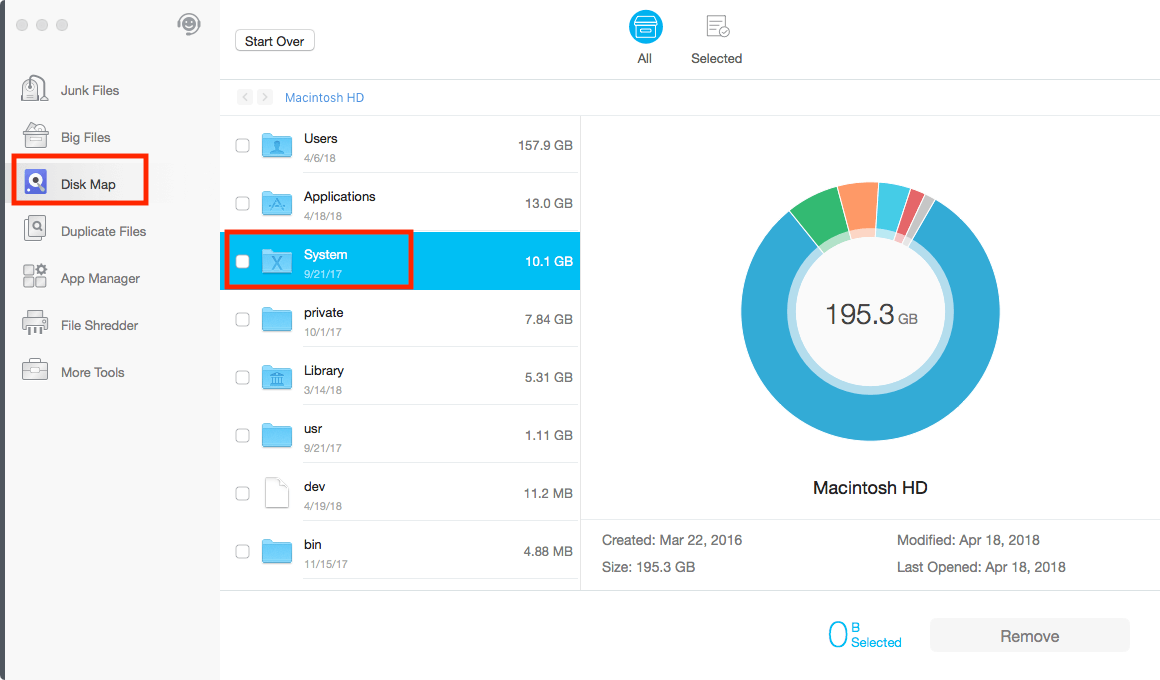
Task: Check the Users folder checkbox
Action: point(242,146)
